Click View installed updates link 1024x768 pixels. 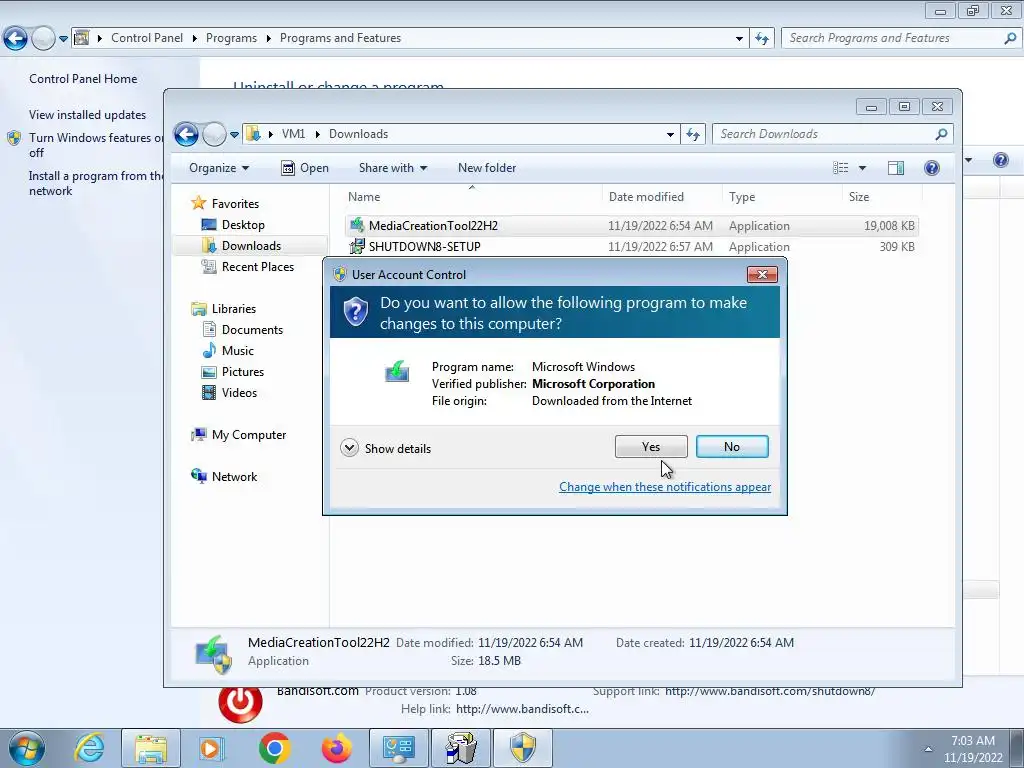[x=88, y=115]
